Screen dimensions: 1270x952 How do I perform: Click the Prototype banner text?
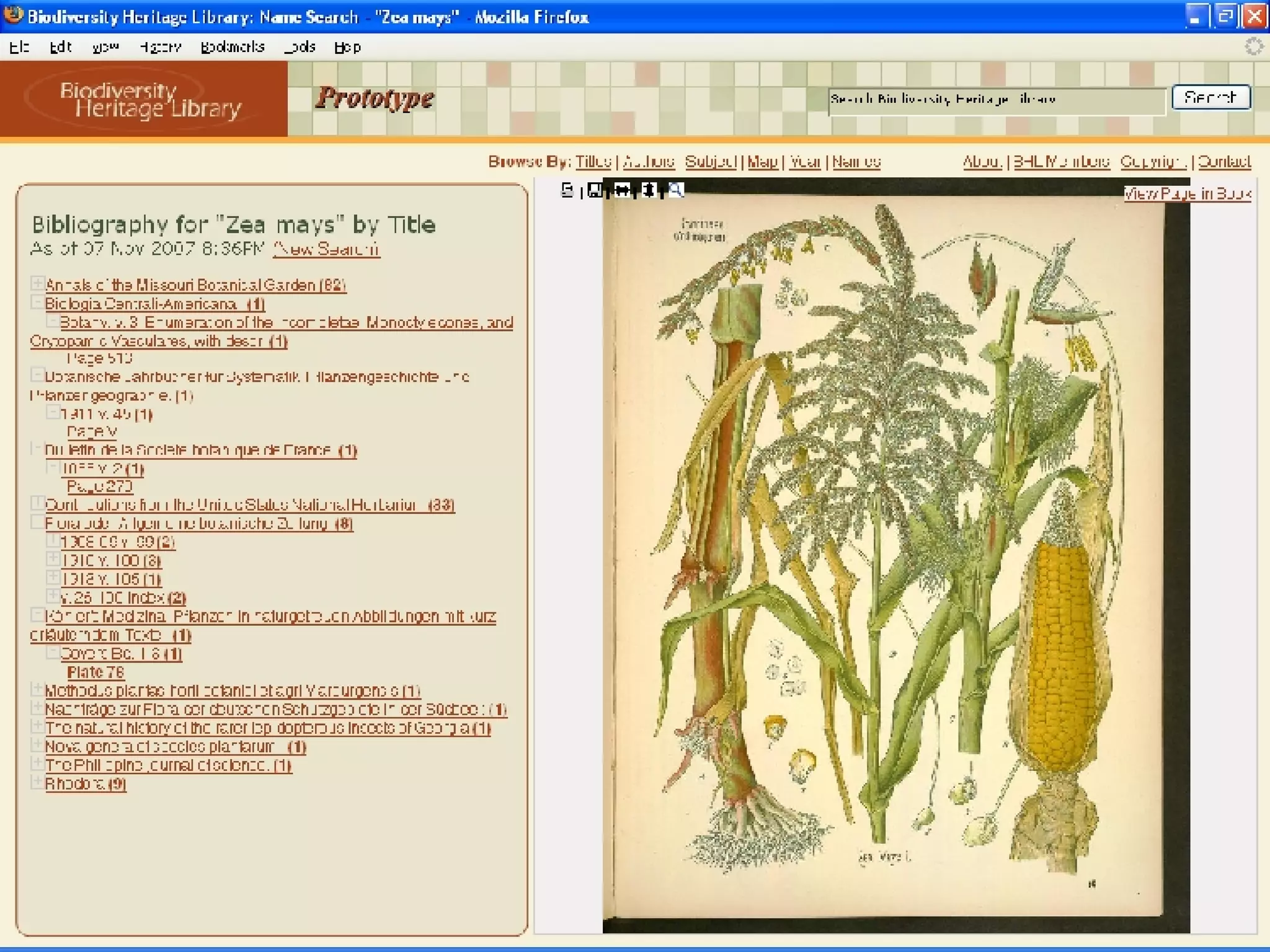coord(375,98)
